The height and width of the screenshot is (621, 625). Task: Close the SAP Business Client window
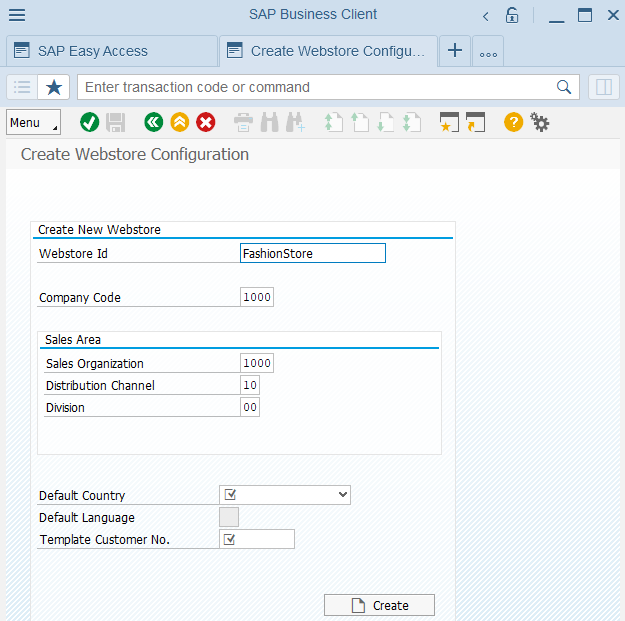(613, 16)
